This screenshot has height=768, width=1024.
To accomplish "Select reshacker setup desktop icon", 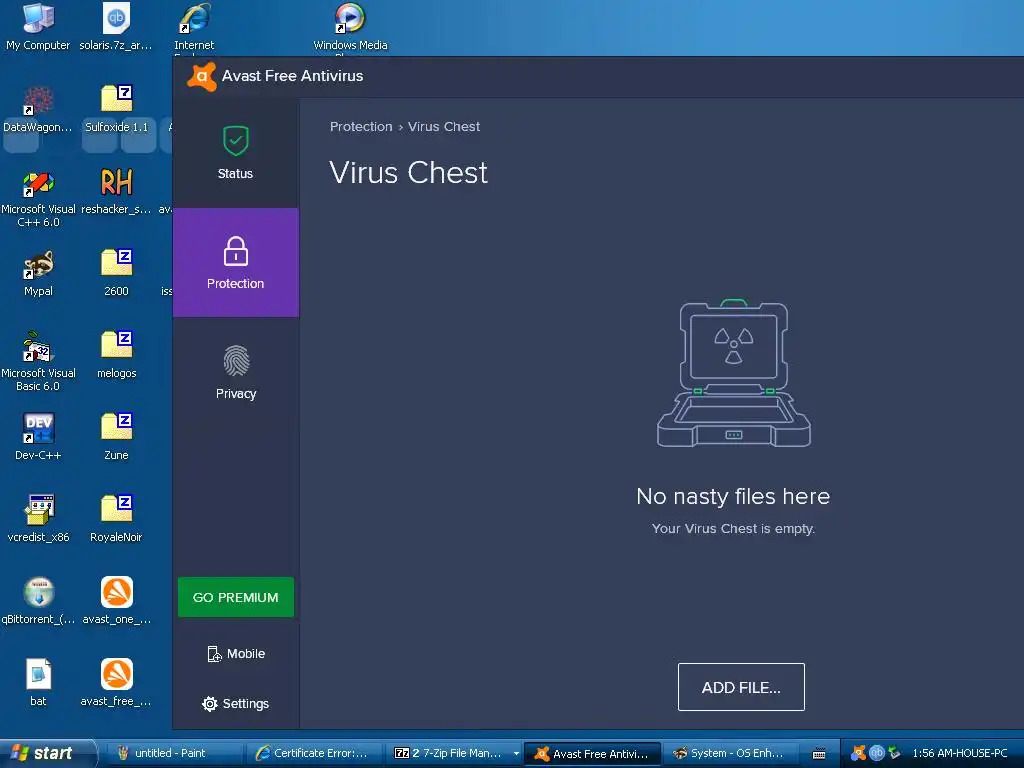I will tap(116, 192).
